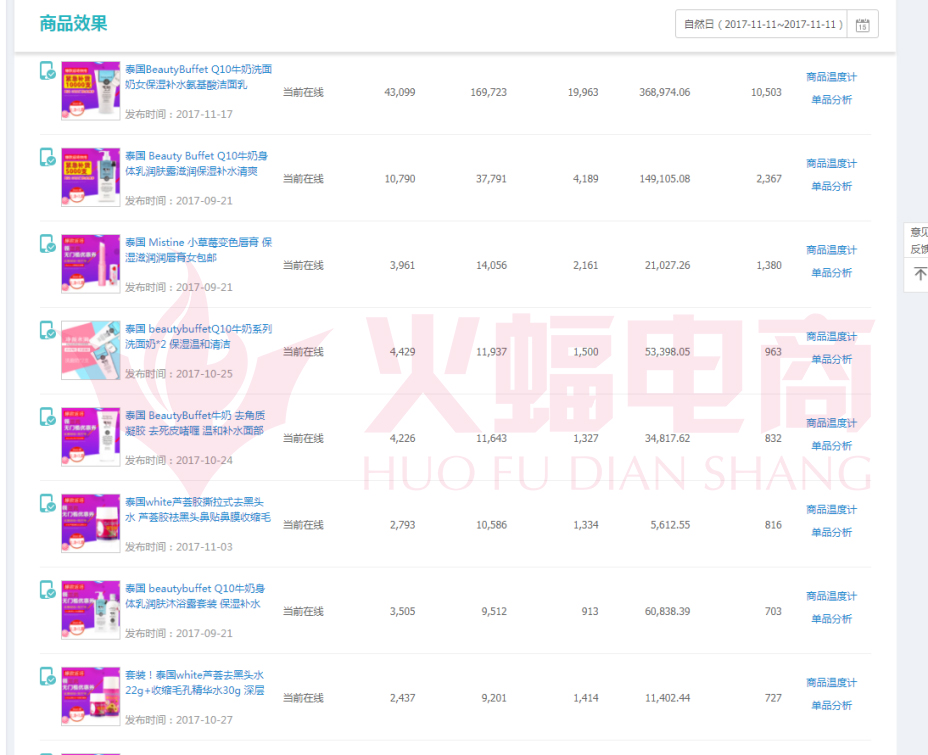Select the amount 368,974.06

(664, 92)
